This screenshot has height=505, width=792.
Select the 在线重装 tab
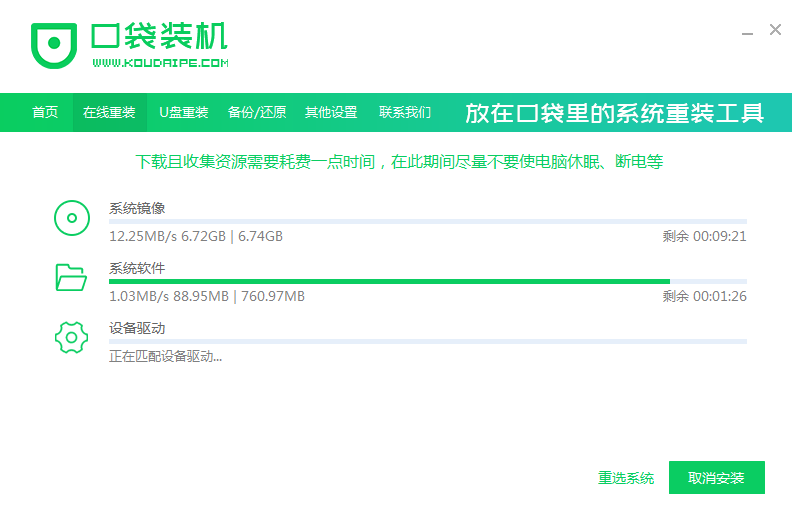point(109,112)
